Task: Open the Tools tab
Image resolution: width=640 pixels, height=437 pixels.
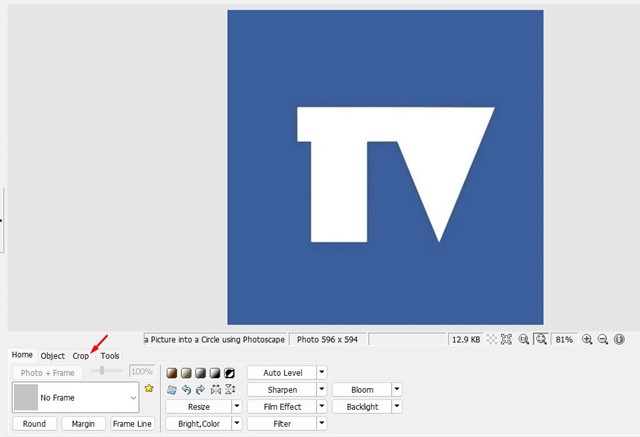Action: 110,356
